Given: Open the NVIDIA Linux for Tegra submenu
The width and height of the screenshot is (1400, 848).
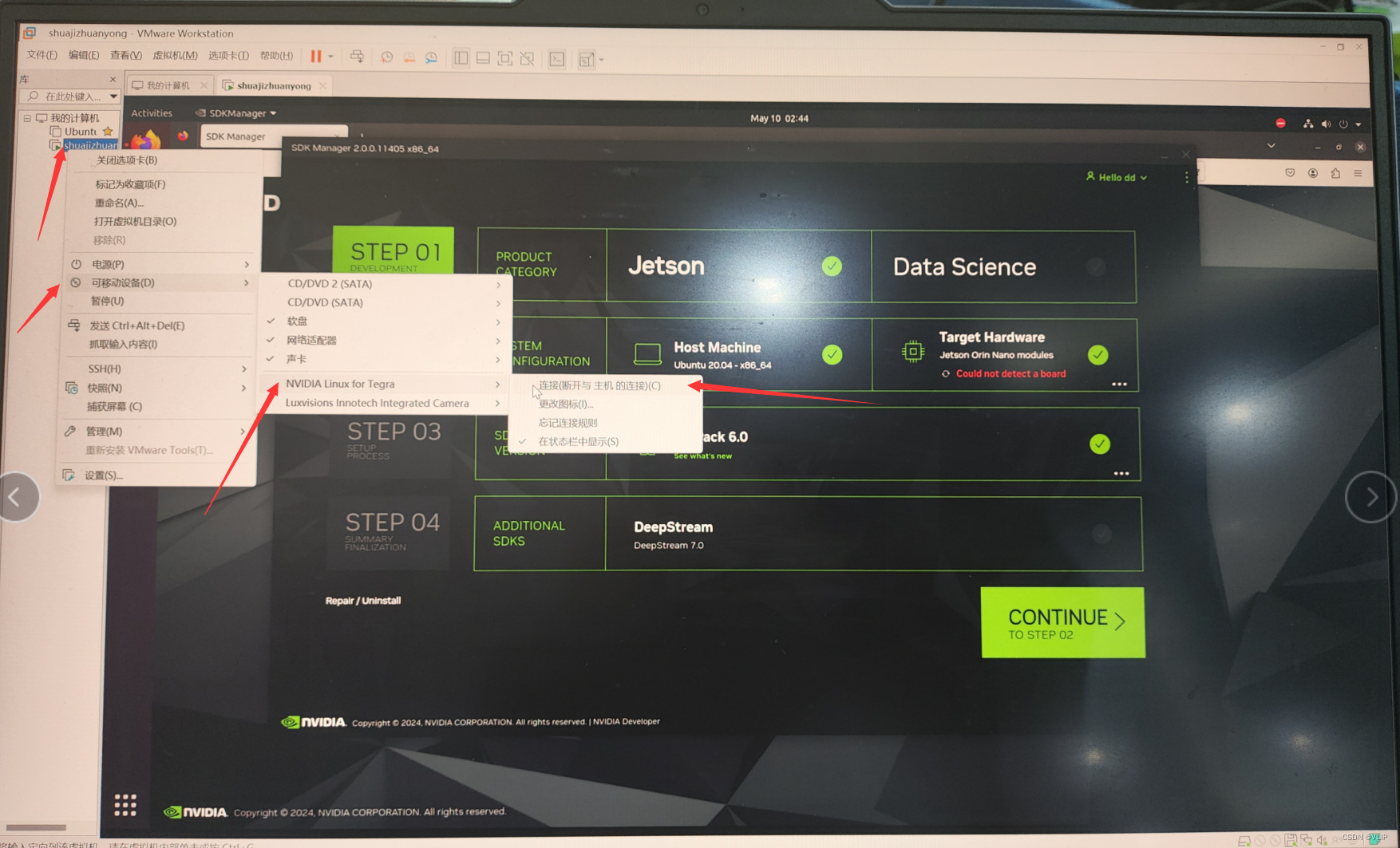Looking at the screenshot, I should [x=386, y=385].
